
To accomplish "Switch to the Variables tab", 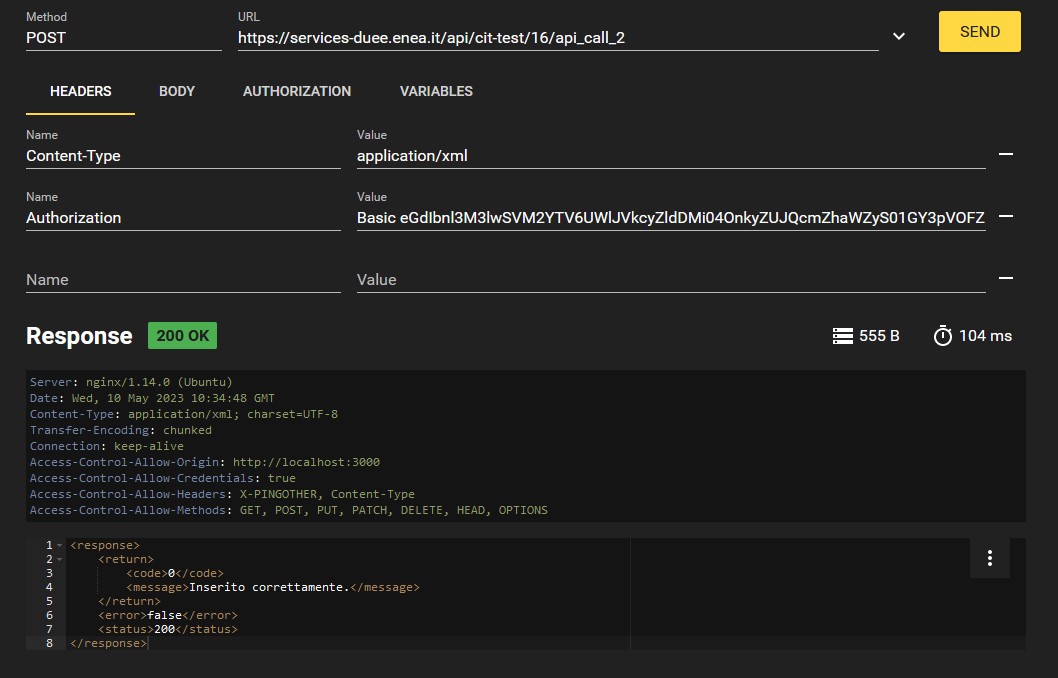I will pyautogui.click(x=436, y=91).
